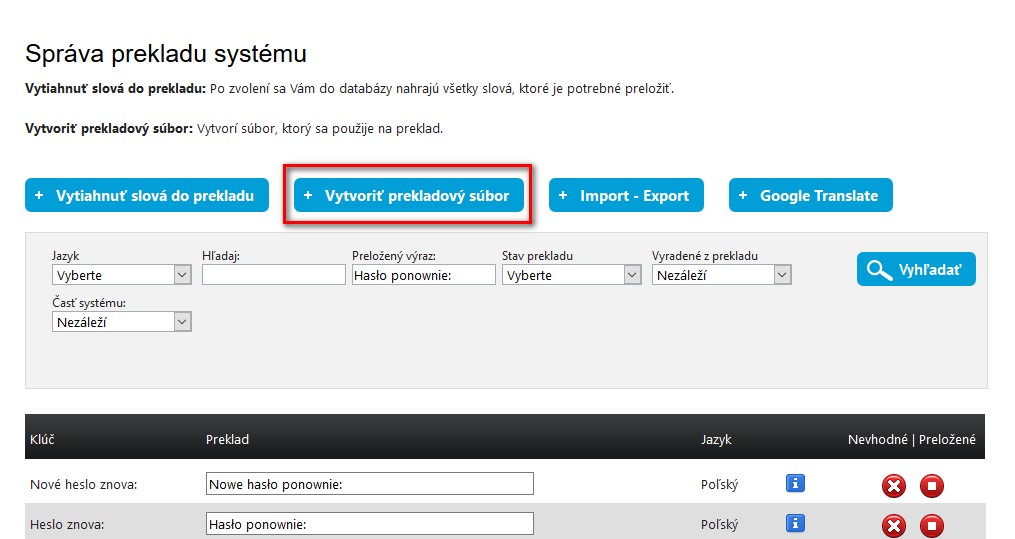This screenshot has width=1015, height=539.
Task: Open Import - Export
Action: click(x=626, y=196)
